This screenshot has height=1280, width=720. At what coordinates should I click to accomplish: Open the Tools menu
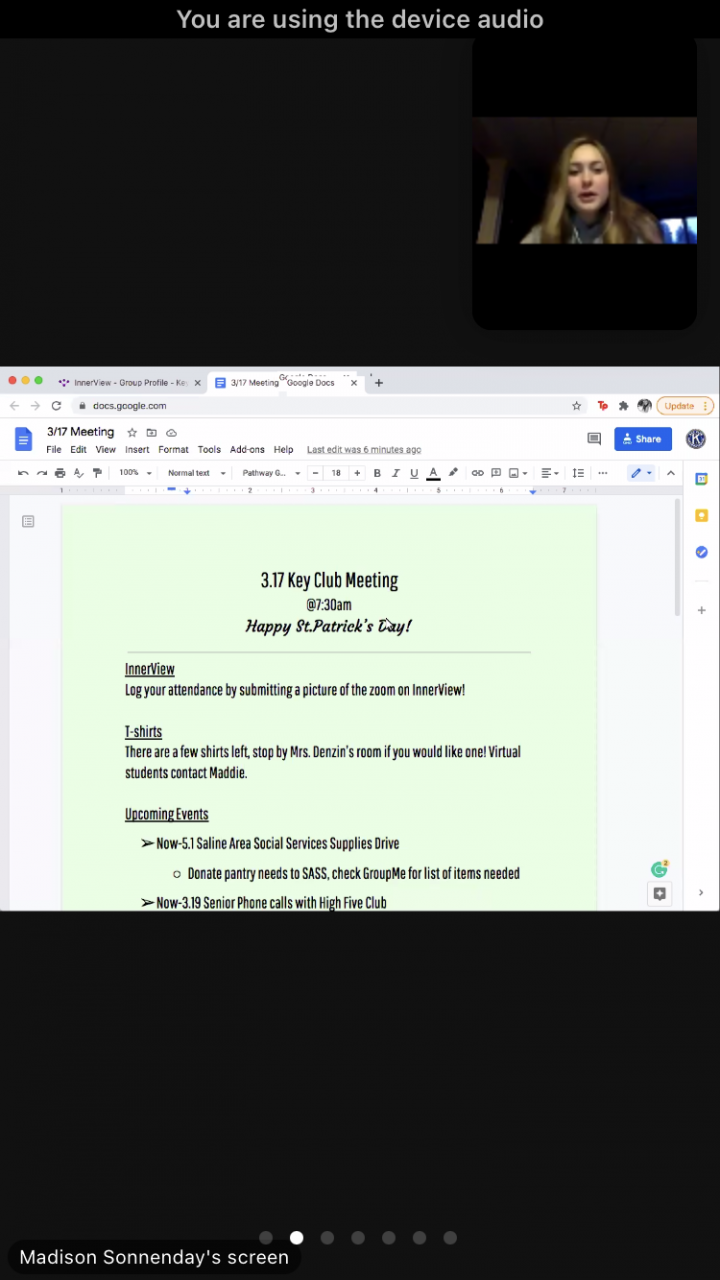pyautogui.click(x=209, y=450)
